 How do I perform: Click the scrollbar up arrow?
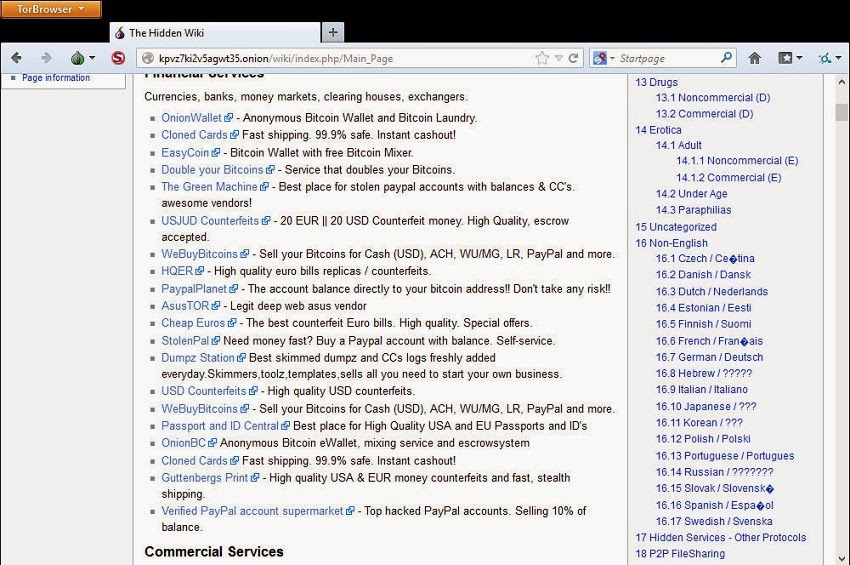pyautogui.click(x=841, y=82)
